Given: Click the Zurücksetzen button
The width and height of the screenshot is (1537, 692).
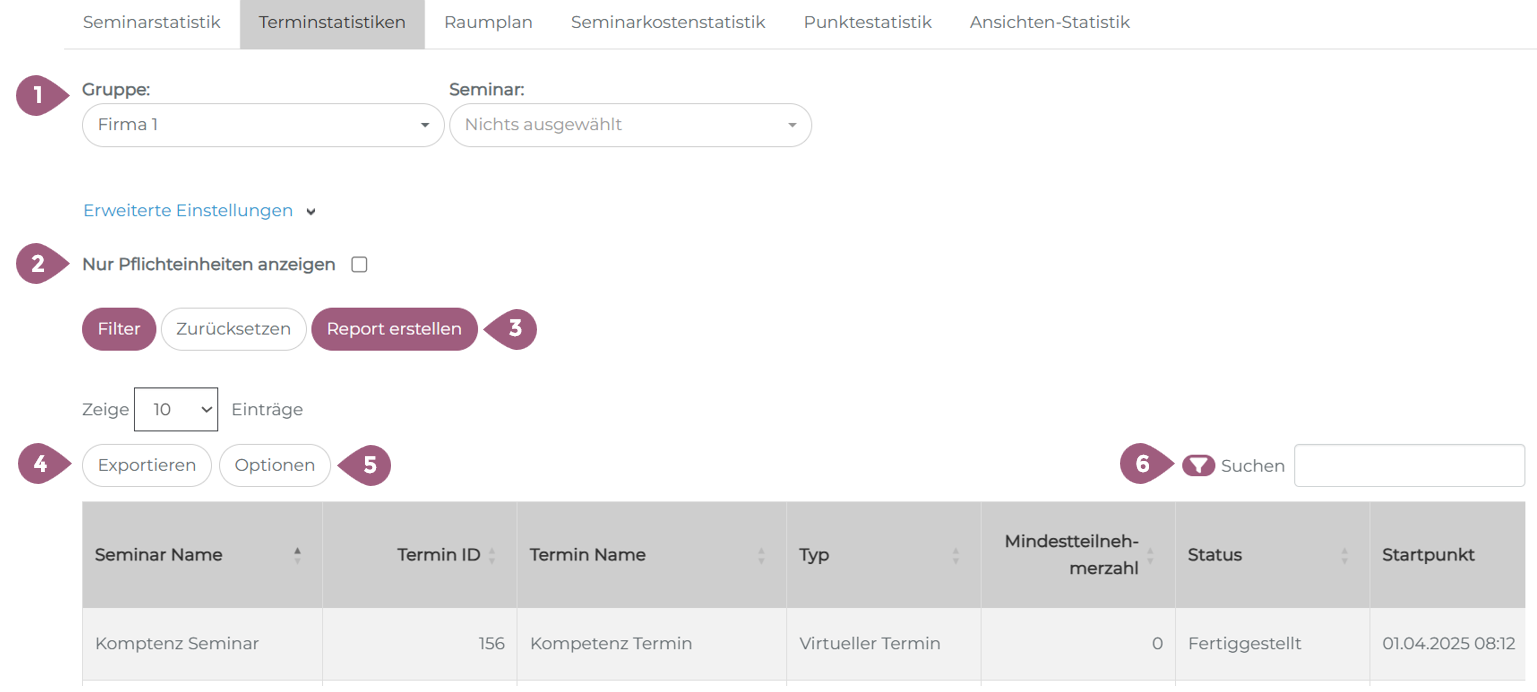Looking at the screenshot, I should pyautogui.click(x=233, y=329).
